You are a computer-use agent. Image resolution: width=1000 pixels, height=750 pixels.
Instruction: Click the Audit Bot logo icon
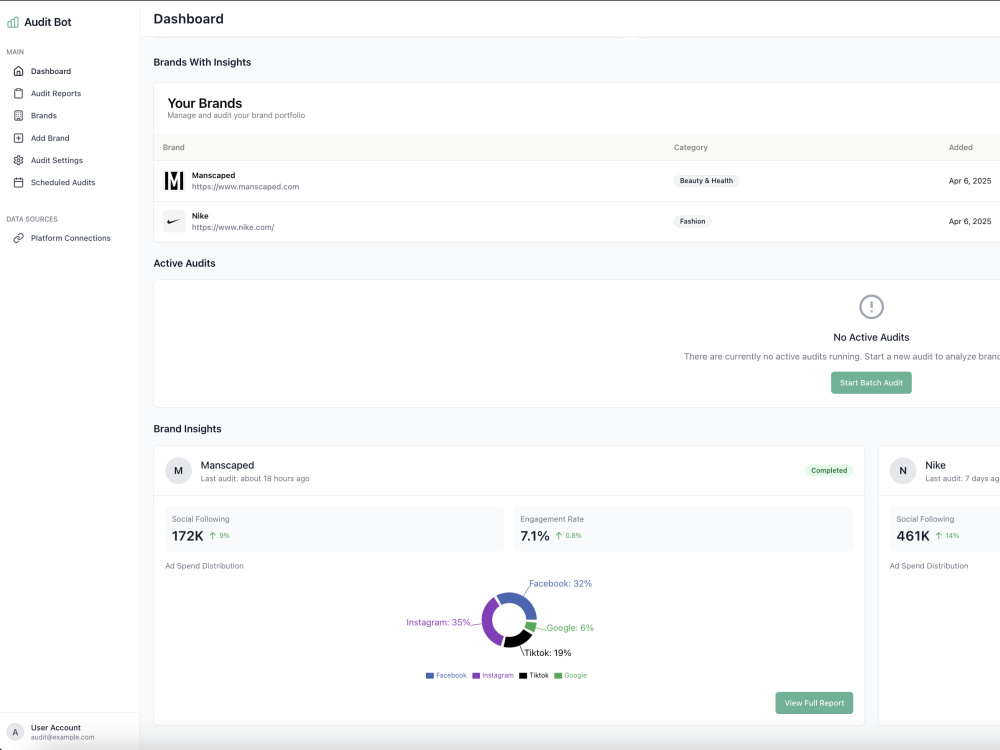pyautogui.click(x=13, y=22)
